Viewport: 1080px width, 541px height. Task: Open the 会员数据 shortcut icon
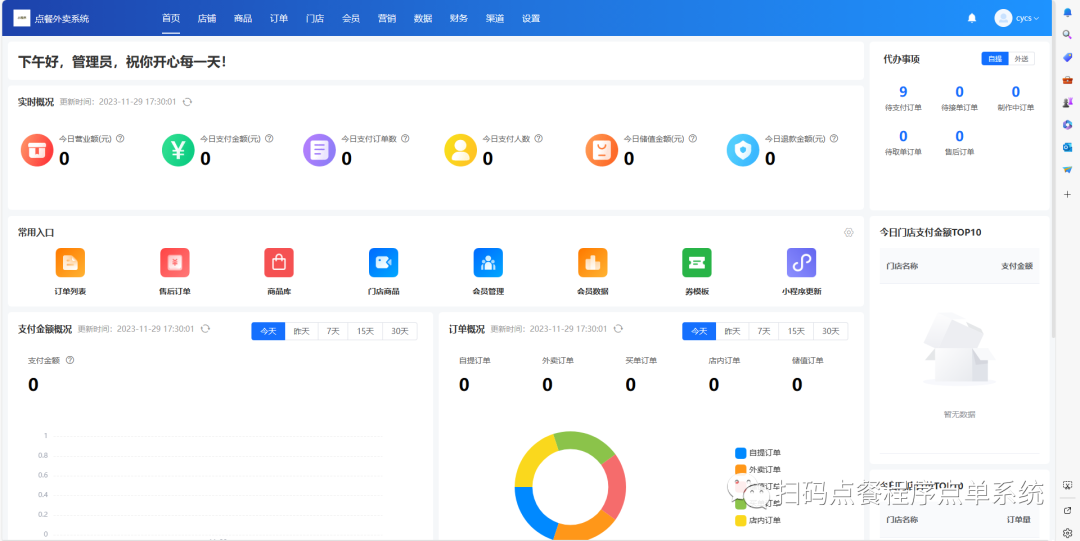click(592, 263)
